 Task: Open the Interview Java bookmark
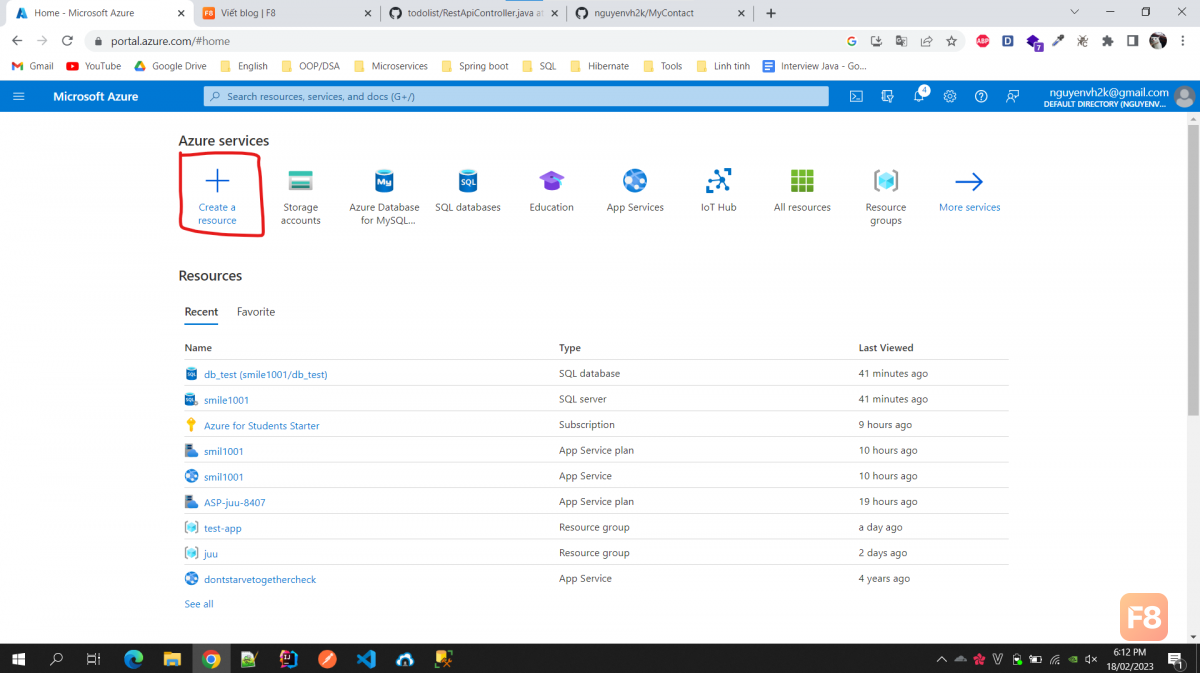814,66
